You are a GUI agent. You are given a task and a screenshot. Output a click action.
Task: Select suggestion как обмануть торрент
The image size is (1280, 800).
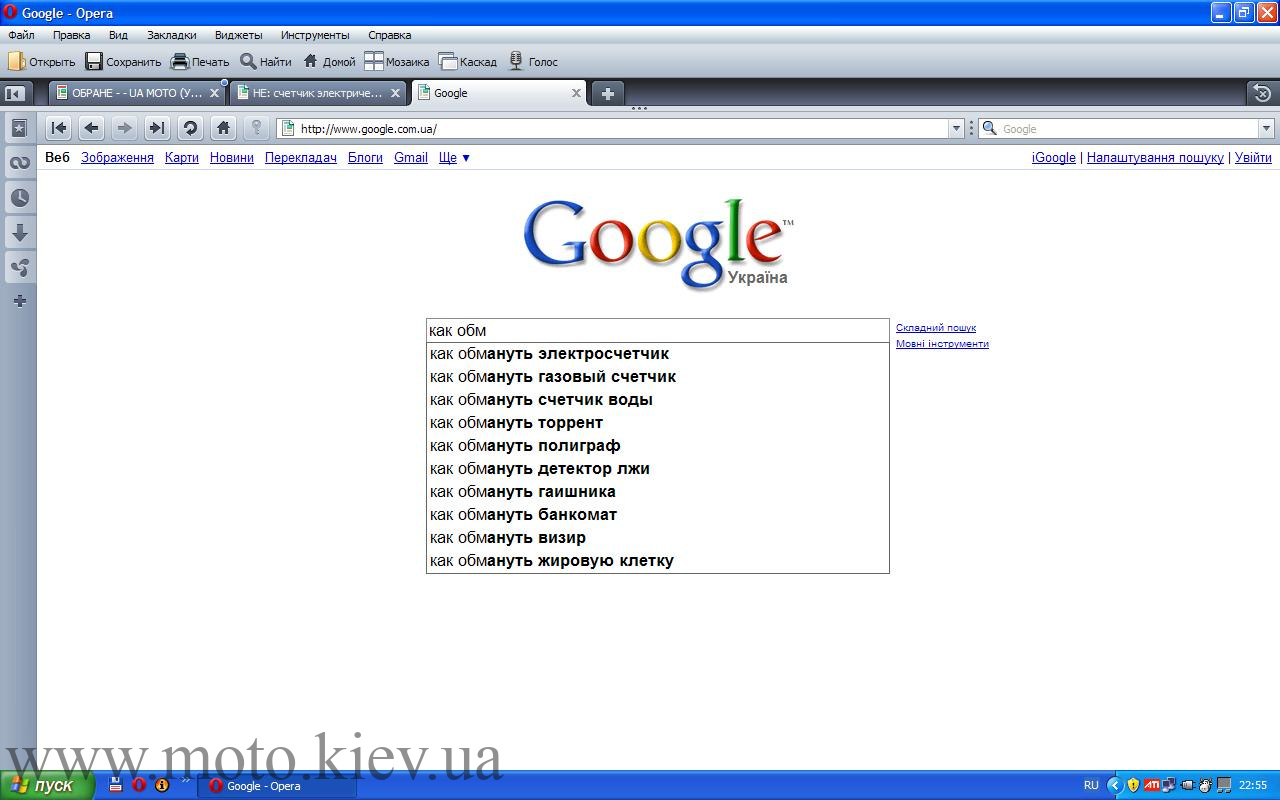point(657,423)
